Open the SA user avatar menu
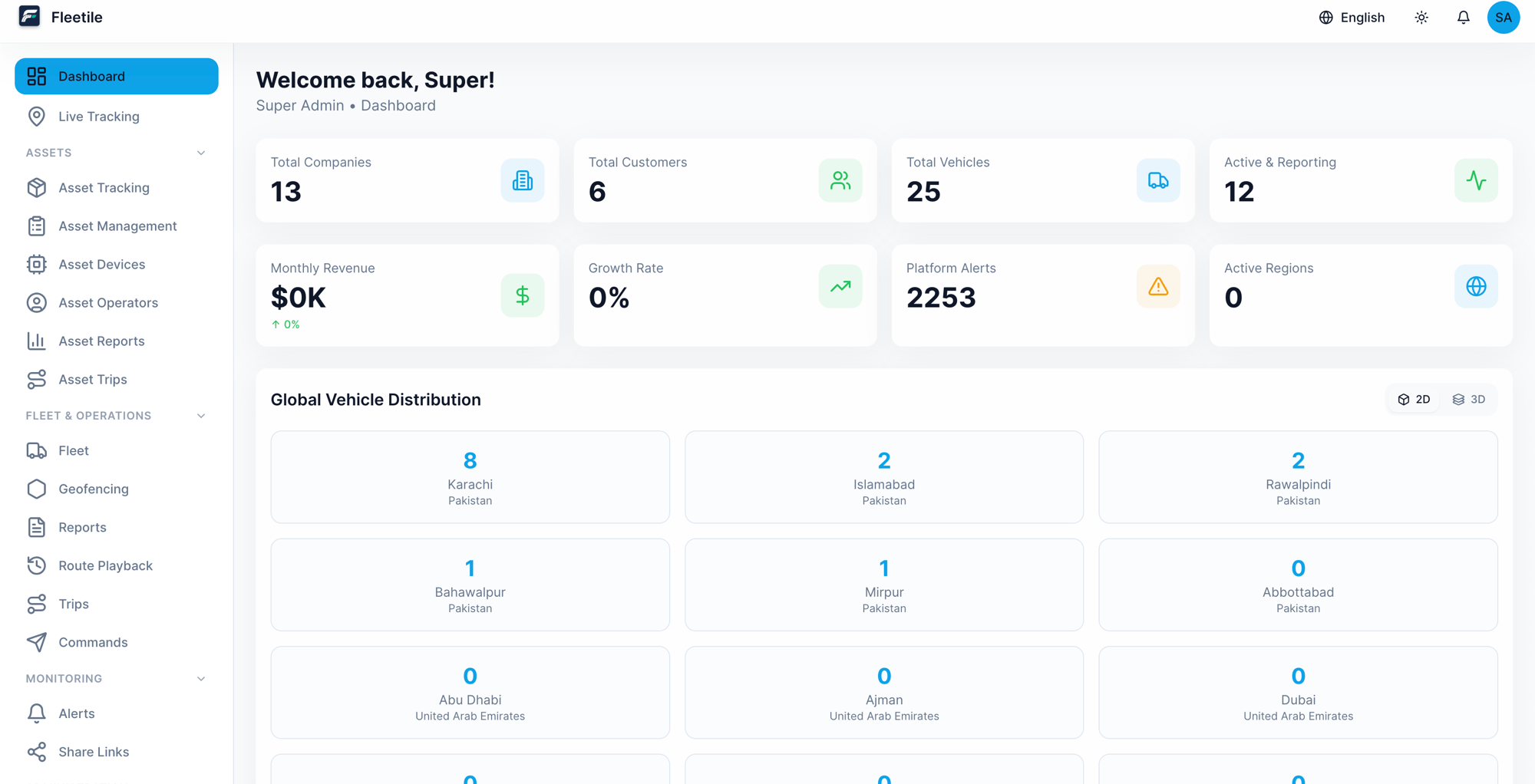 [x=1503, y=17]
